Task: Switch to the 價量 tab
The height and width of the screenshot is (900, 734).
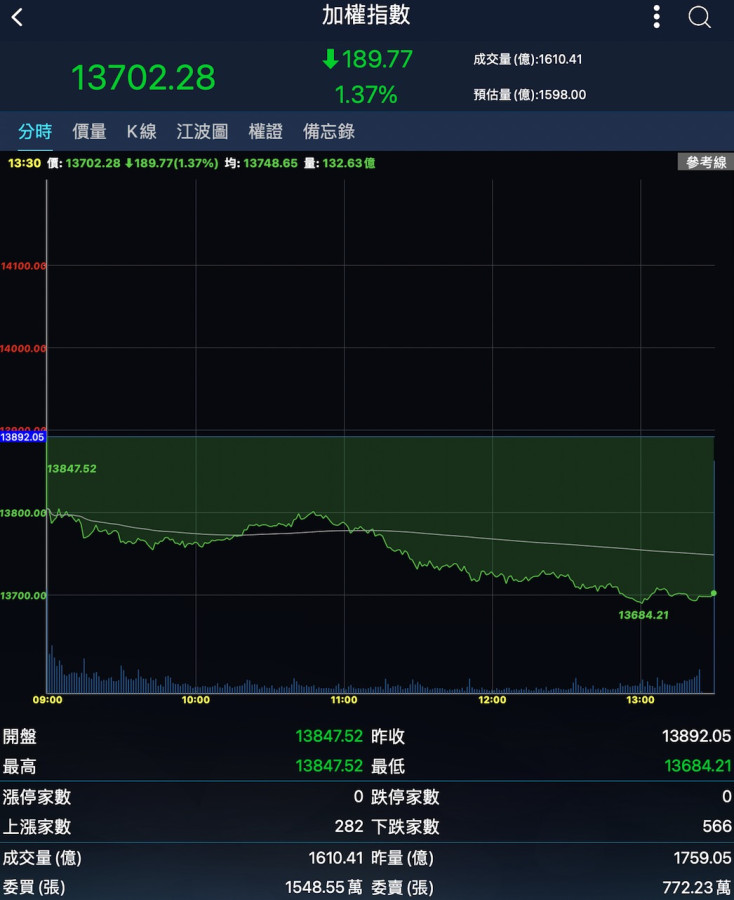Action: coord(90,131)
